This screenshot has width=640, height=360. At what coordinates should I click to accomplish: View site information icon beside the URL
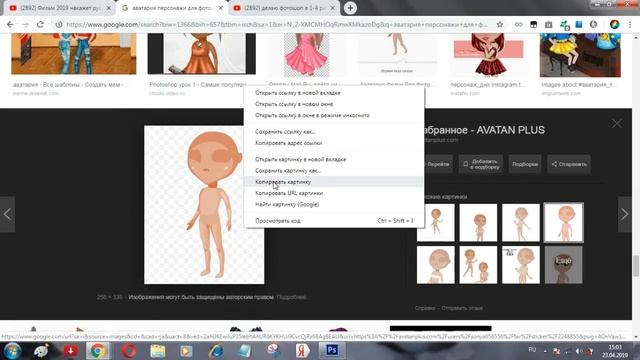(x=59, y=24)
